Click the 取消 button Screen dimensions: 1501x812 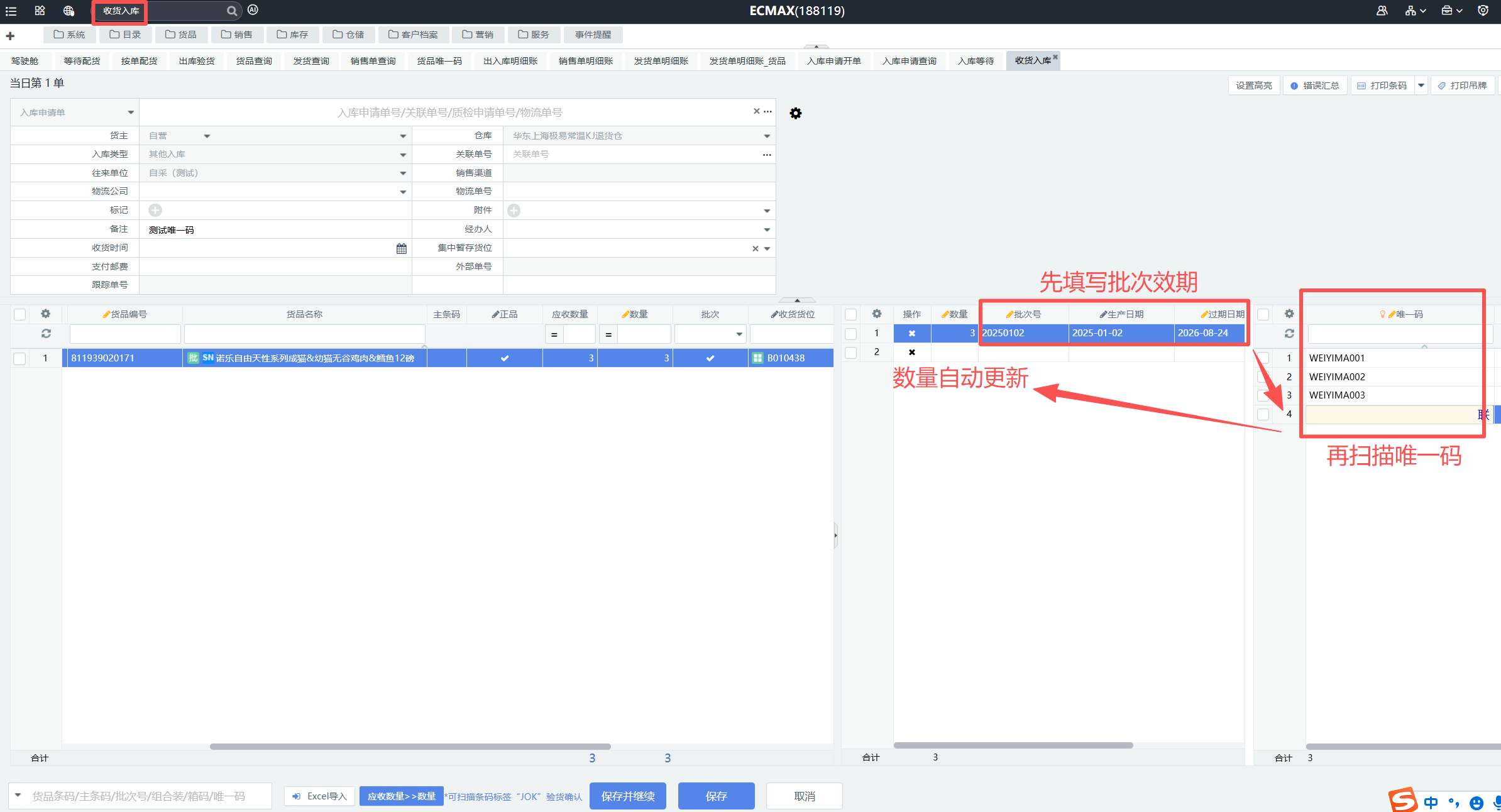coord(805,796)
